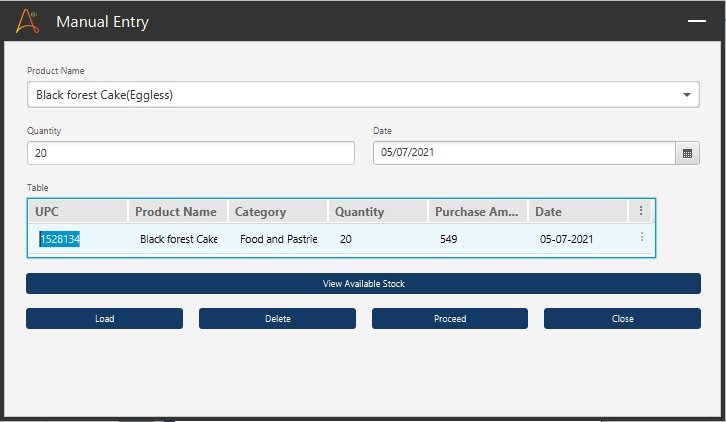The height and width of the screenshot is (422, 726).
Task: Open table header column options menu
Action: pos(641,211)
